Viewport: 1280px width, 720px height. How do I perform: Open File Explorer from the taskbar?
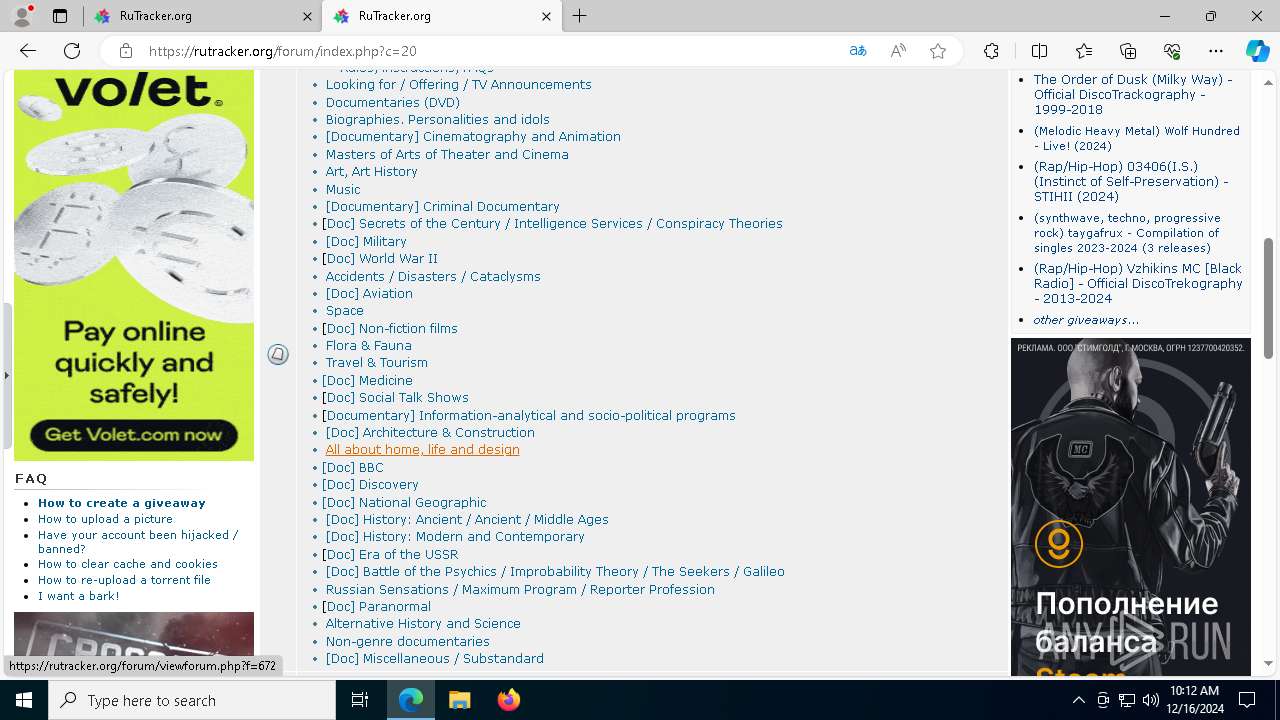pos(459,700)
